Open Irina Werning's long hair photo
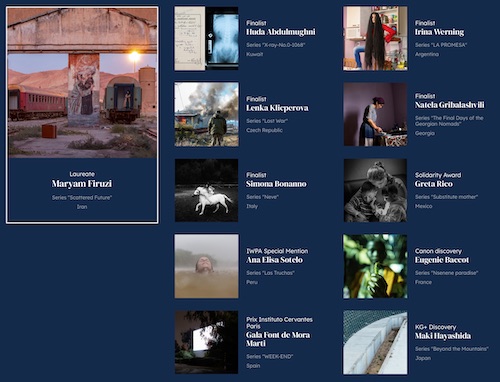This screenshot has height=382, width=500. pyautogui.click(x=375, y=38)
